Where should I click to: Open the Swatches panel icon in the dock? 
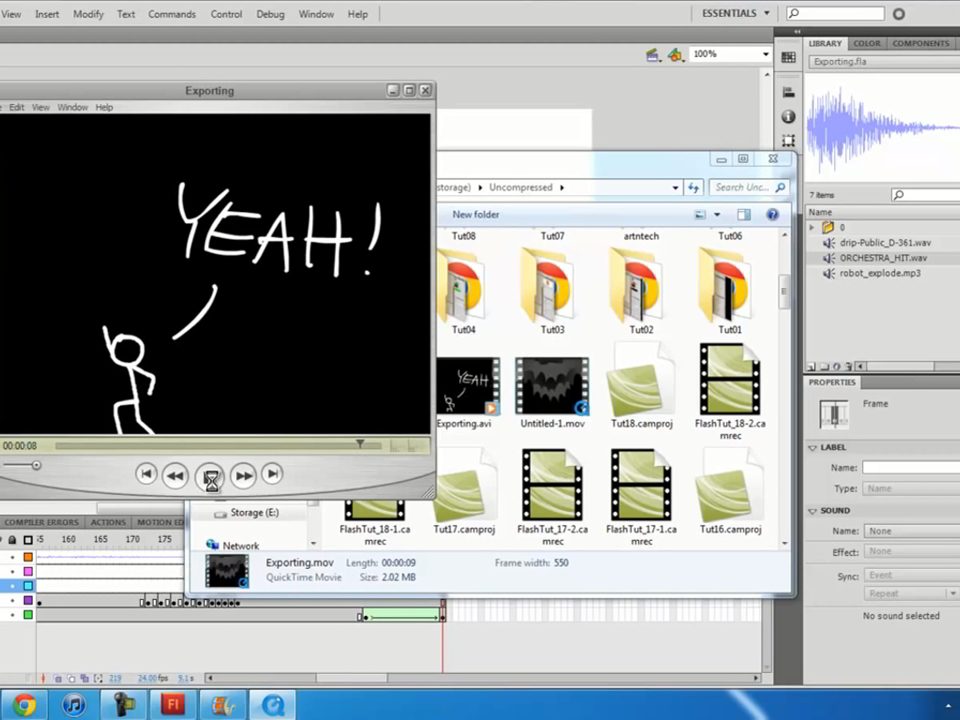click(789, 58)
